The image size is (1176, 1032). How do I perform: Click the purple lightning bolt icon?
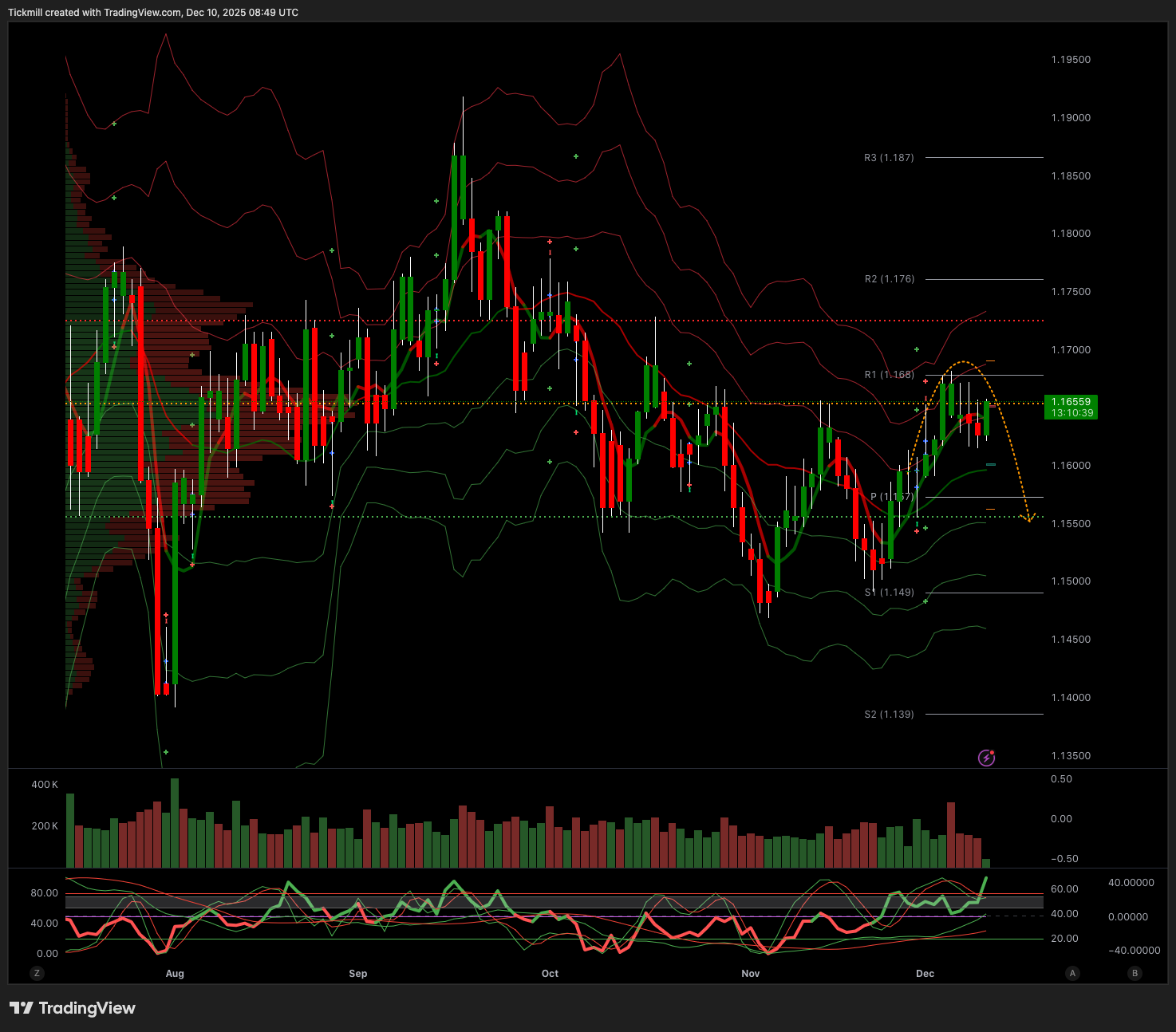pyautogui.click(x=987, y=758)
